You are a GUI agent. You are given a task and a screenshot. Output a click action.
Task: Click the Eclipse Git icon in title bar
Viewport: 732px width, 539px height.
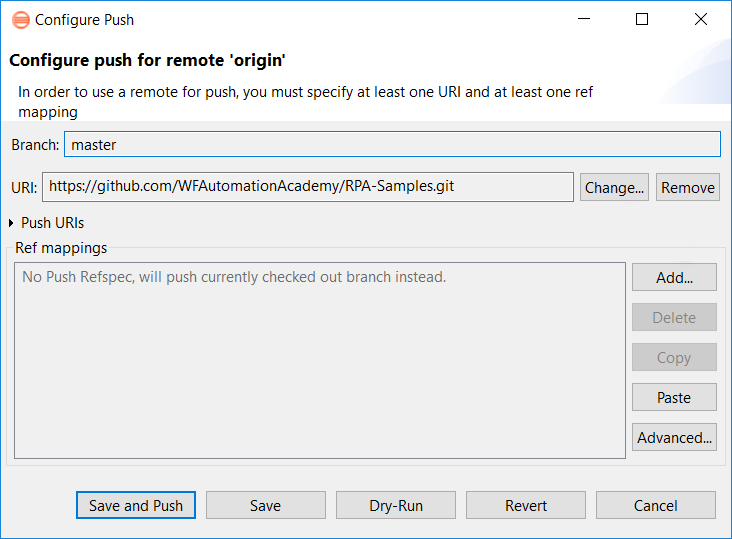tap(21, 20)
